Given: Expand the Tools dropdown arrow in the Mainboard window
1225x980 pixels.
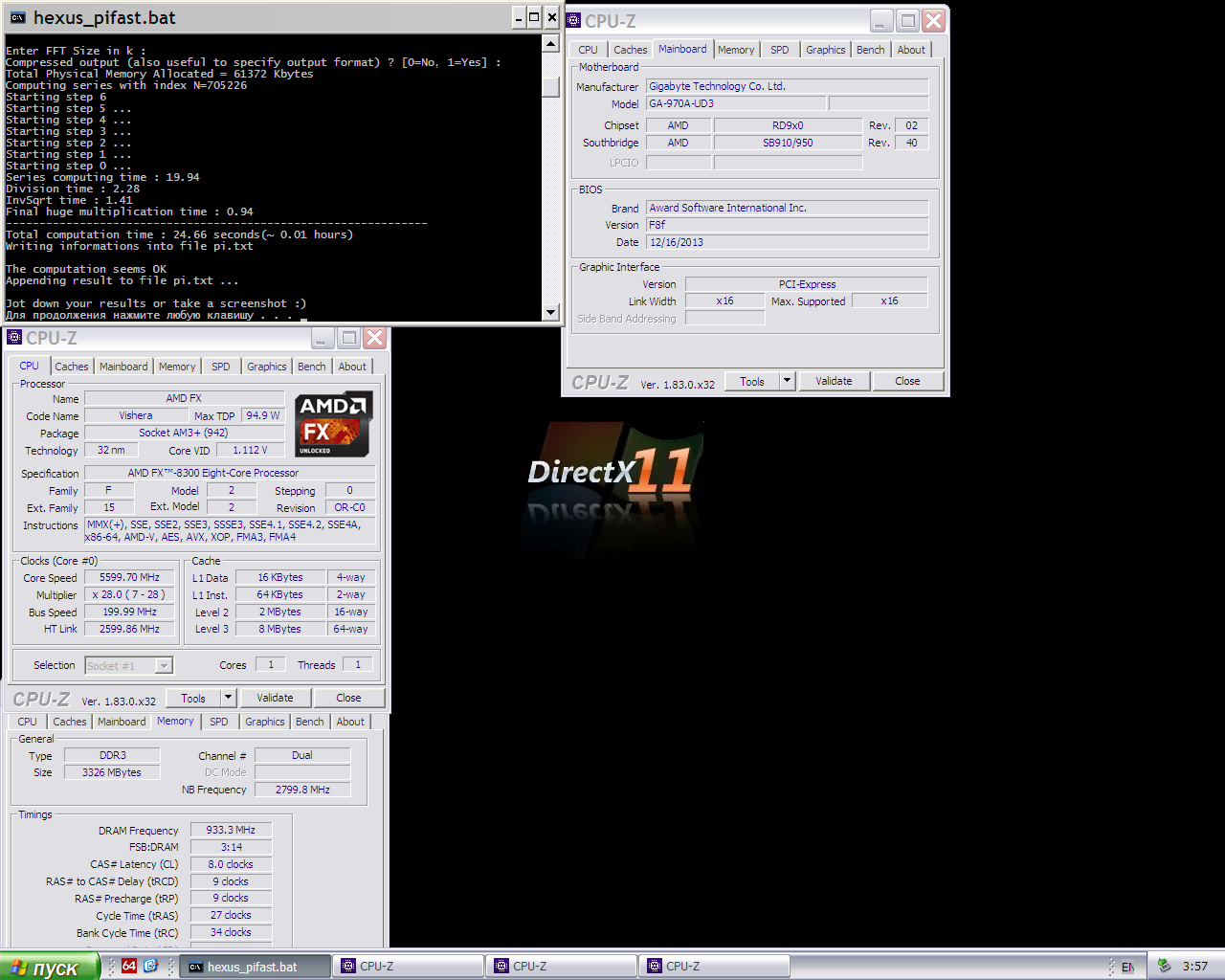Looking at the screenshot, I should tap(787, 381).
